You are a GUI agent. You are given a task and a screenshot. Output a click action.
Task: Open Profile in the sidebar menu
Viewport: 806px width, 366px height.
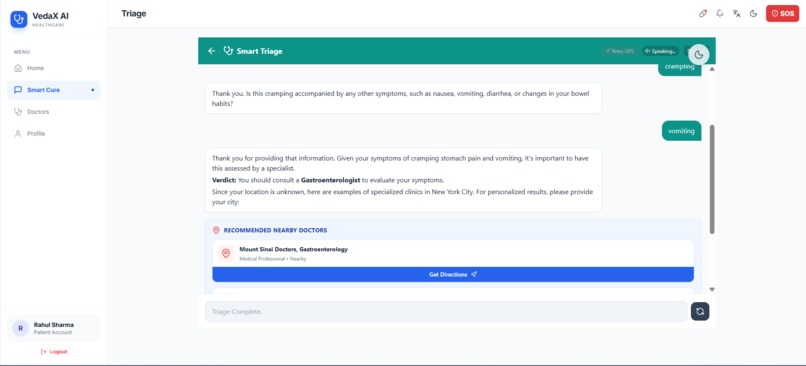click(54, 134)
